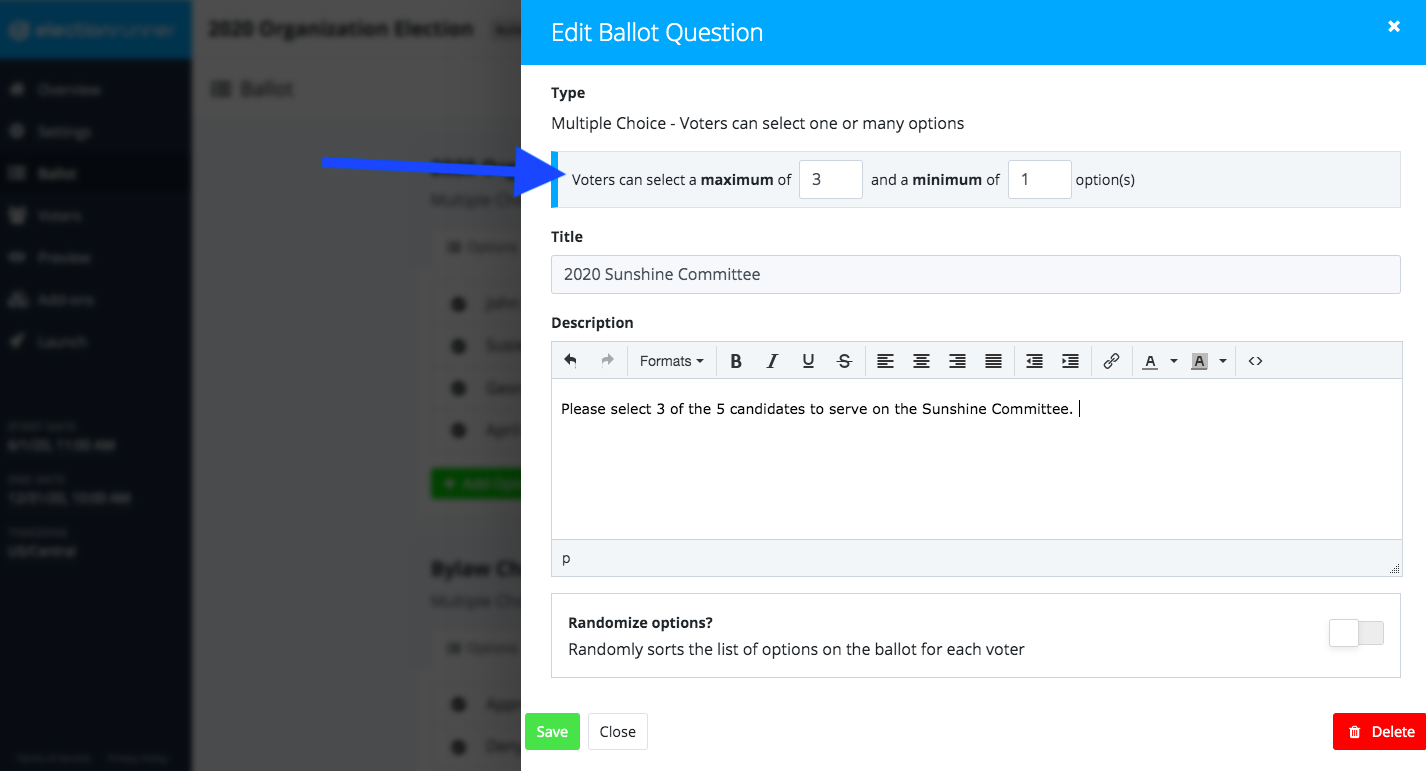Apply italic formatting to description text
The image size is (1426, 771).
[772, 361]
